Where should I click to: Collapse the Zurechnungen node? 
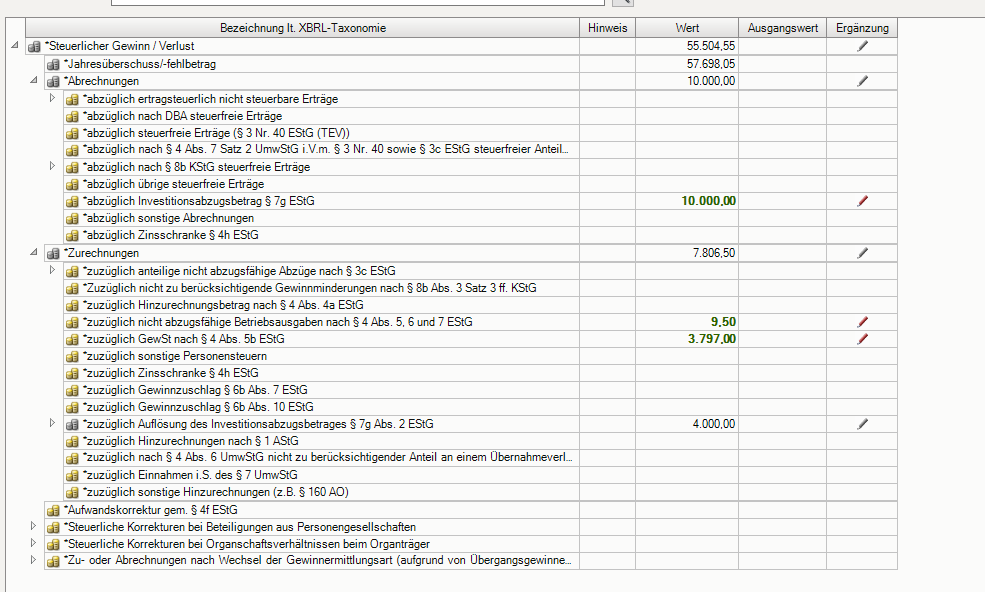click(33, 252)
